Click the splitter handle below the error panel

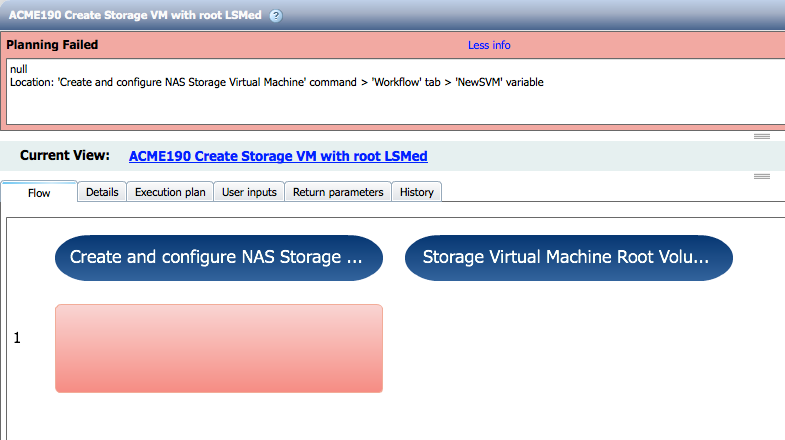(761, 135)
